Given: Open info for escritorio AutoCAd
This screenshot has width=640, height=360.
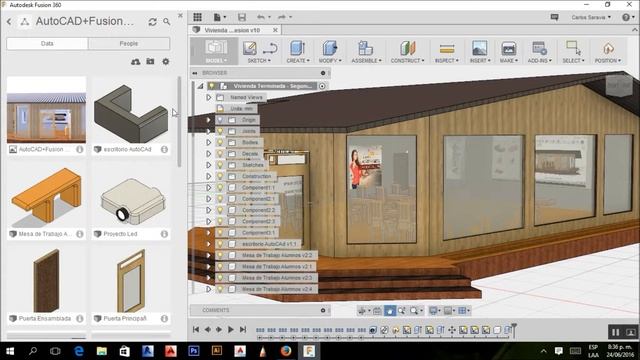Looking at the screenshot, I should 164,149.
